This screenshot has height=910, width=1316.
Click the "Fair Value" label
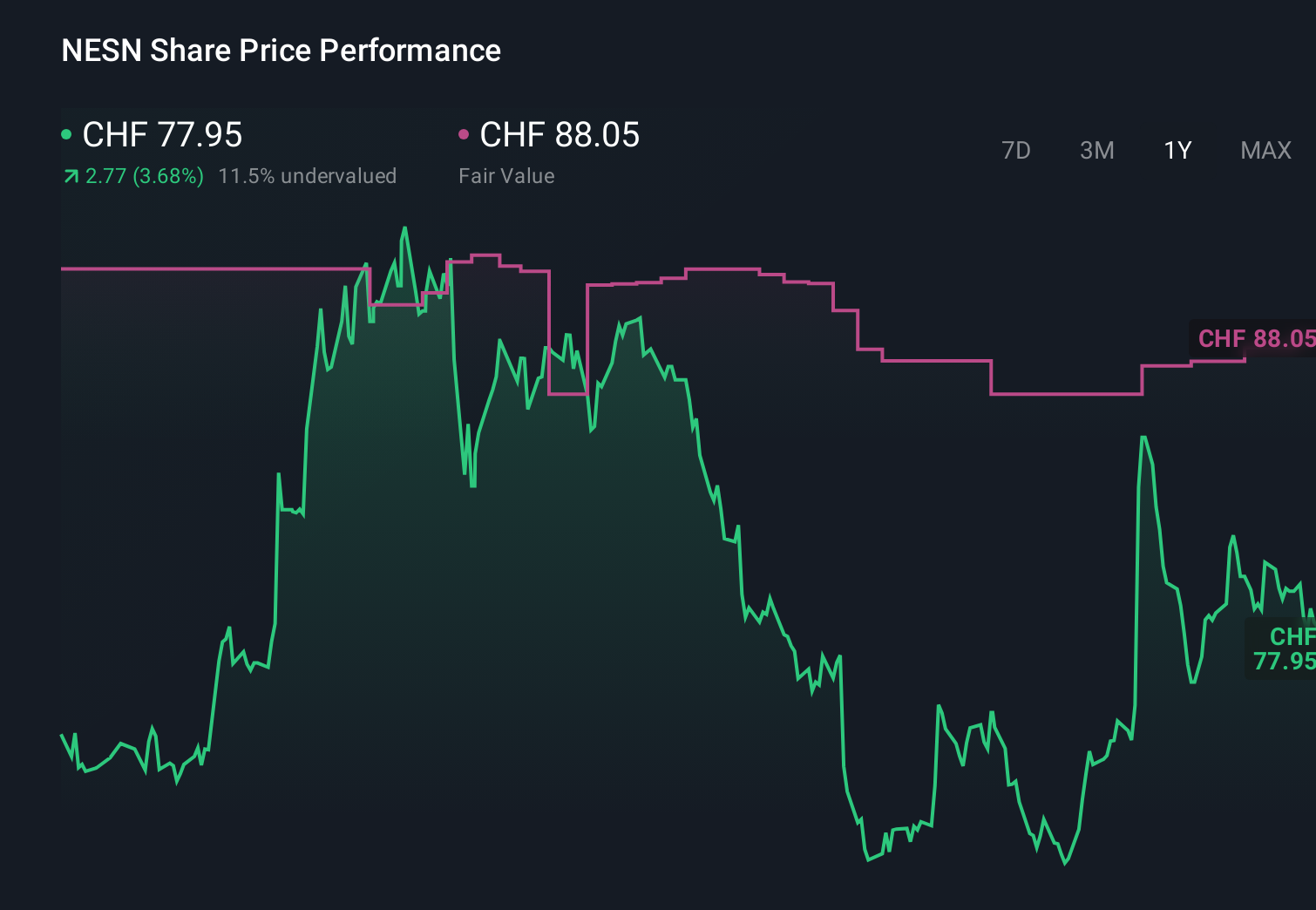(x=506, y=176)
